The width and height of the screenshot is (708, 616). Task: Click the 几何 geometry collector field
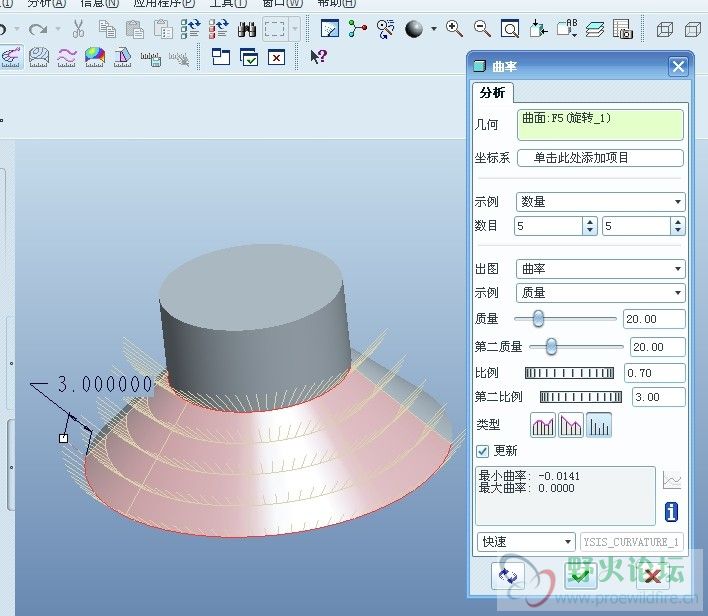(600, 124)
